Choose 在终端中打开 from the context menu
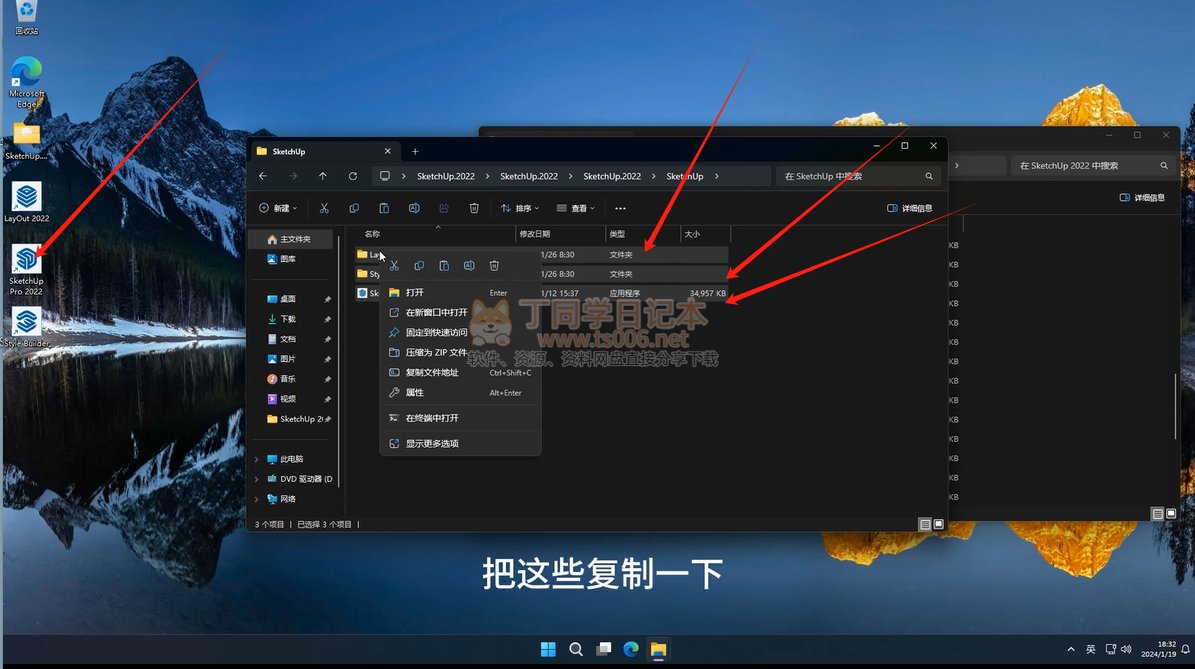This screenshot has height=669, width=1195. [x=460, y=418]
